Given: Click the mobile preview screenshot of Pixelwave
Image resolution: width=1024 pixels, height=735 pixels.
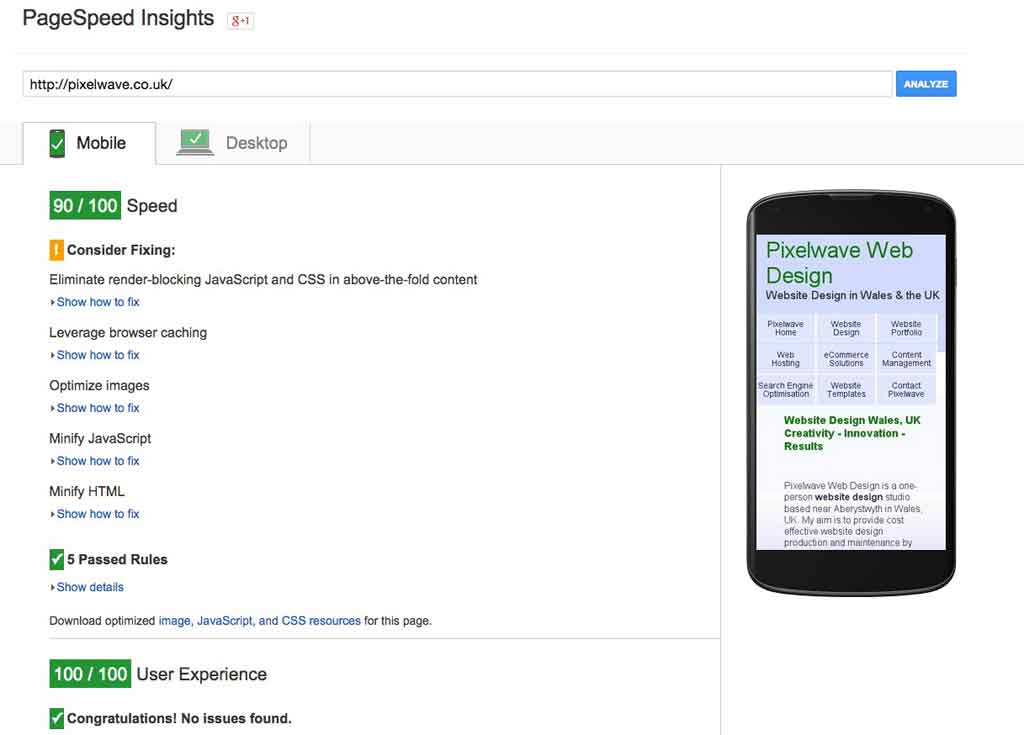Looking at the screenshot, I should (x=851, y=392).
